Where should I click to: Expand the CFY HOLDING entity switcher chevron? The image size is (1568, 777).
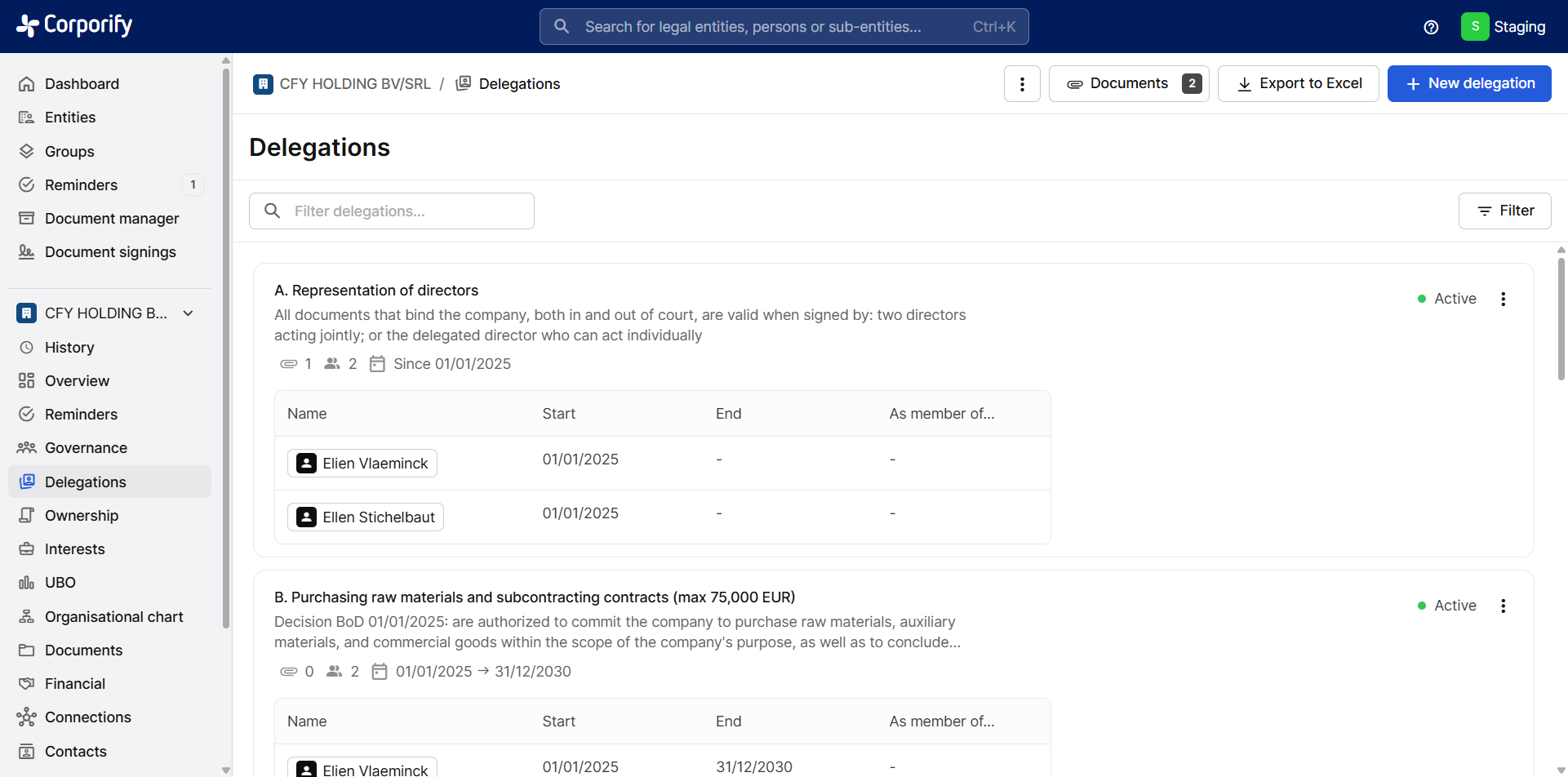pyautogui.click(x=189, y=313)
